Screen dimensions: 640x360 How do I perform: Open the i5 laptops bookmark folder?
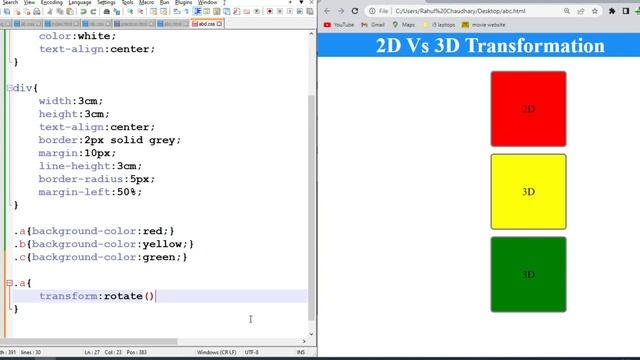pyautogui.click(x=439, y=25)
